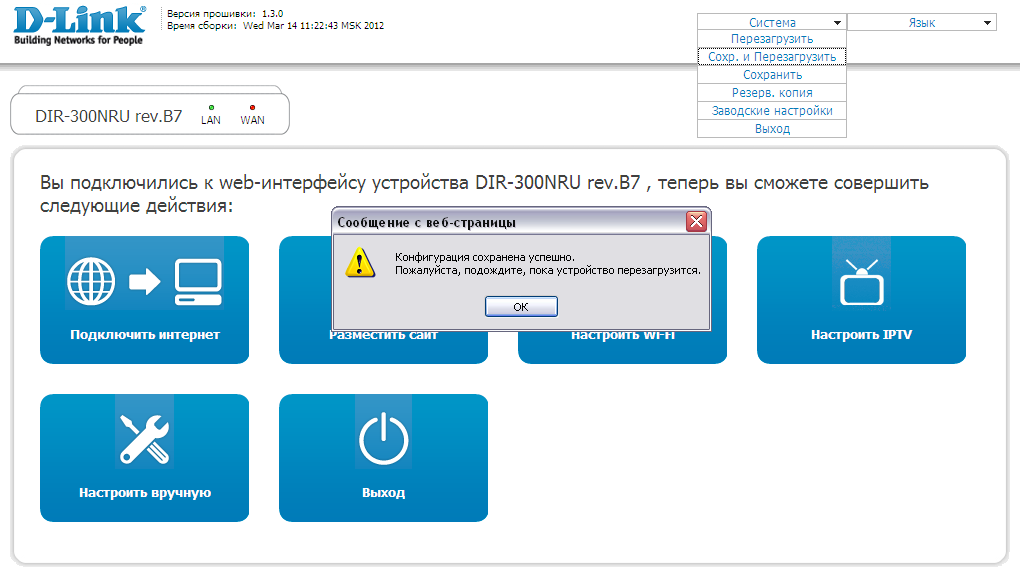The height and width of the screenshot is (582, 1020).
Task: Open the Настроить вручную tools tile
Action: (144, 458)
